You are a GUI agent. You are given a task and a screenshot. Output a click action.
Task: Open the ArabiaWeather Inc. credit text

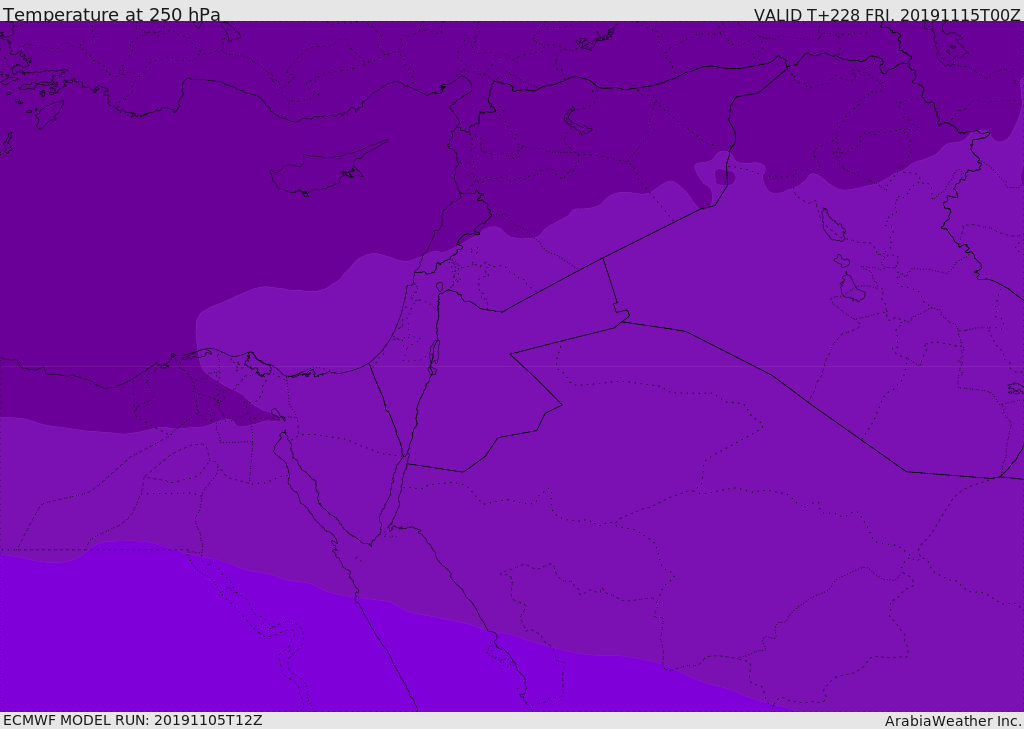coord(952,721)
